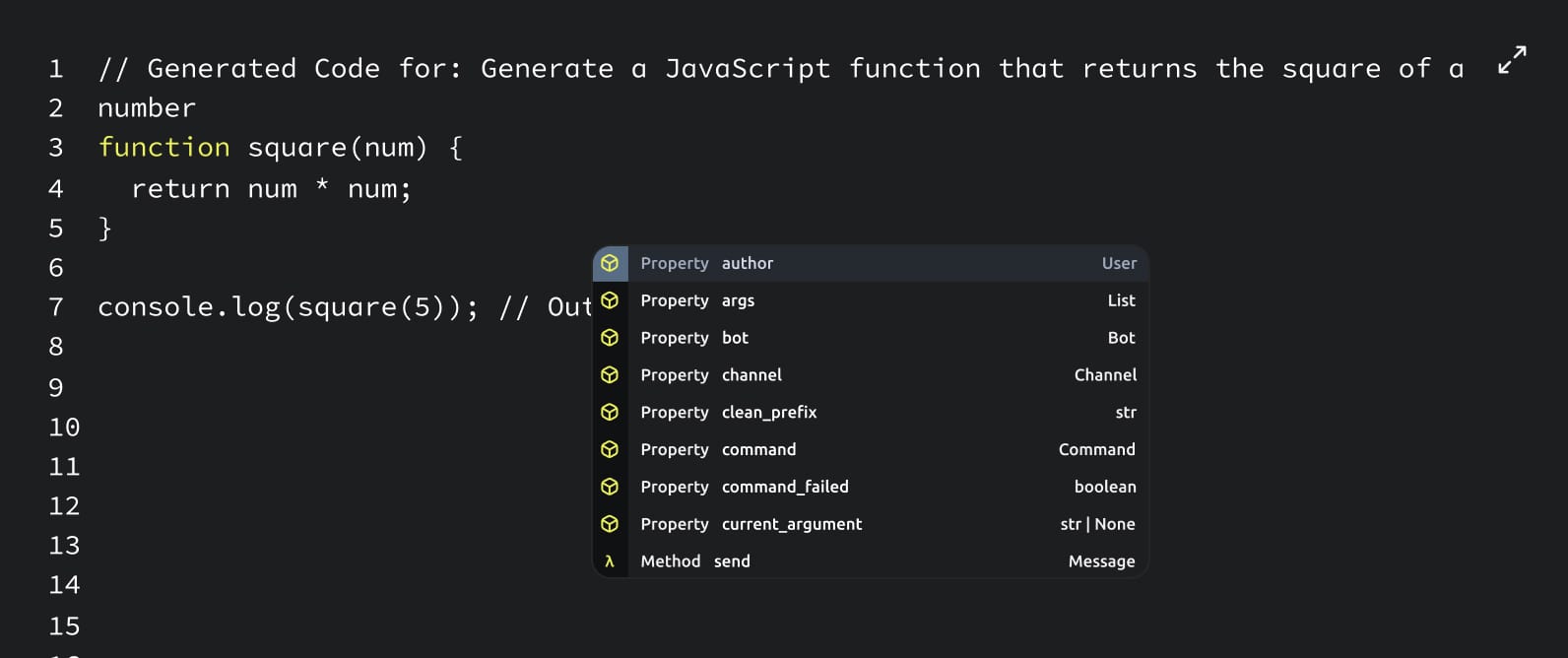Click line number 15 in the gutter
The image size is (1568, 658).
point(64,626)
